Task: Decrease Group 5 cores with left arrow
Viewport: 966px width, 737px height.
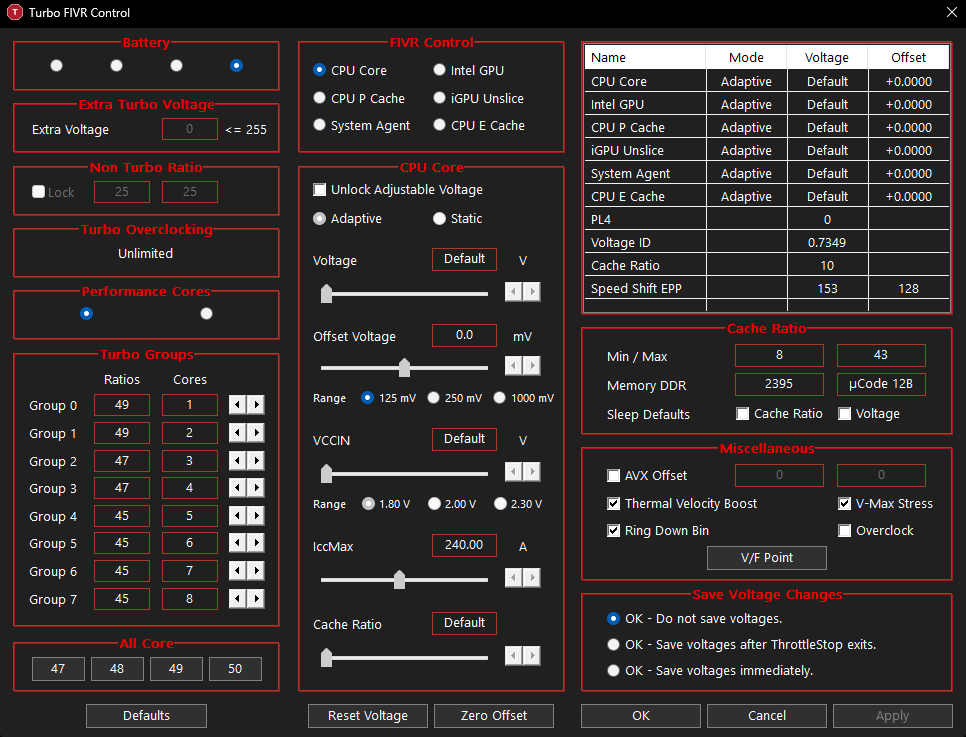Action: (237, 543)
